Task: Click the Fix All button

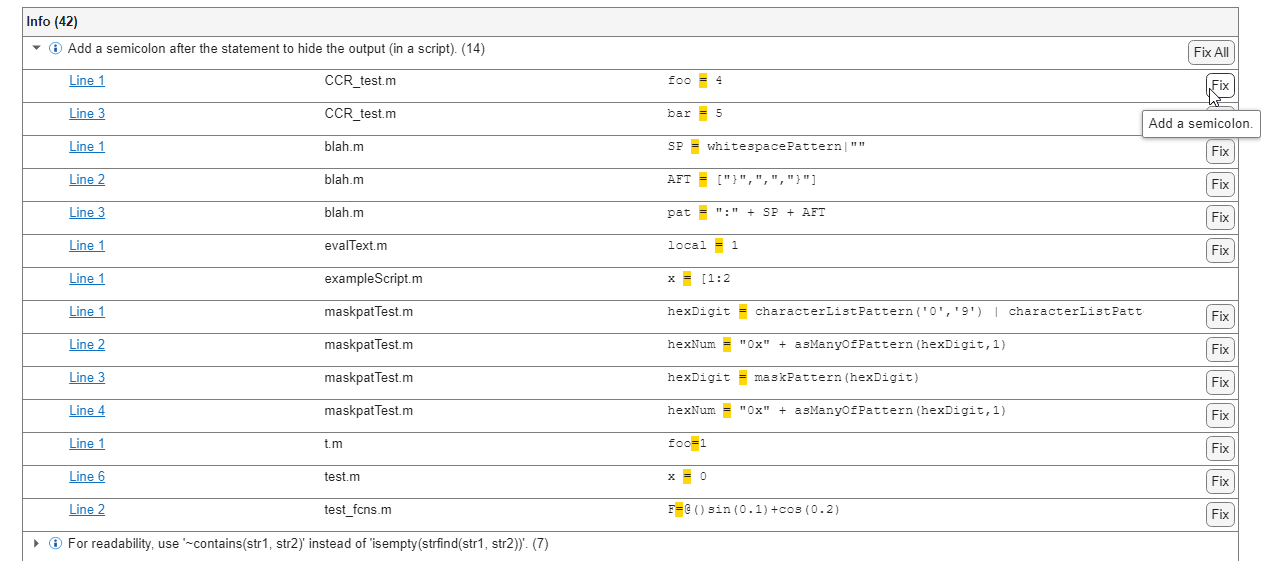Action: (1211, 53)
